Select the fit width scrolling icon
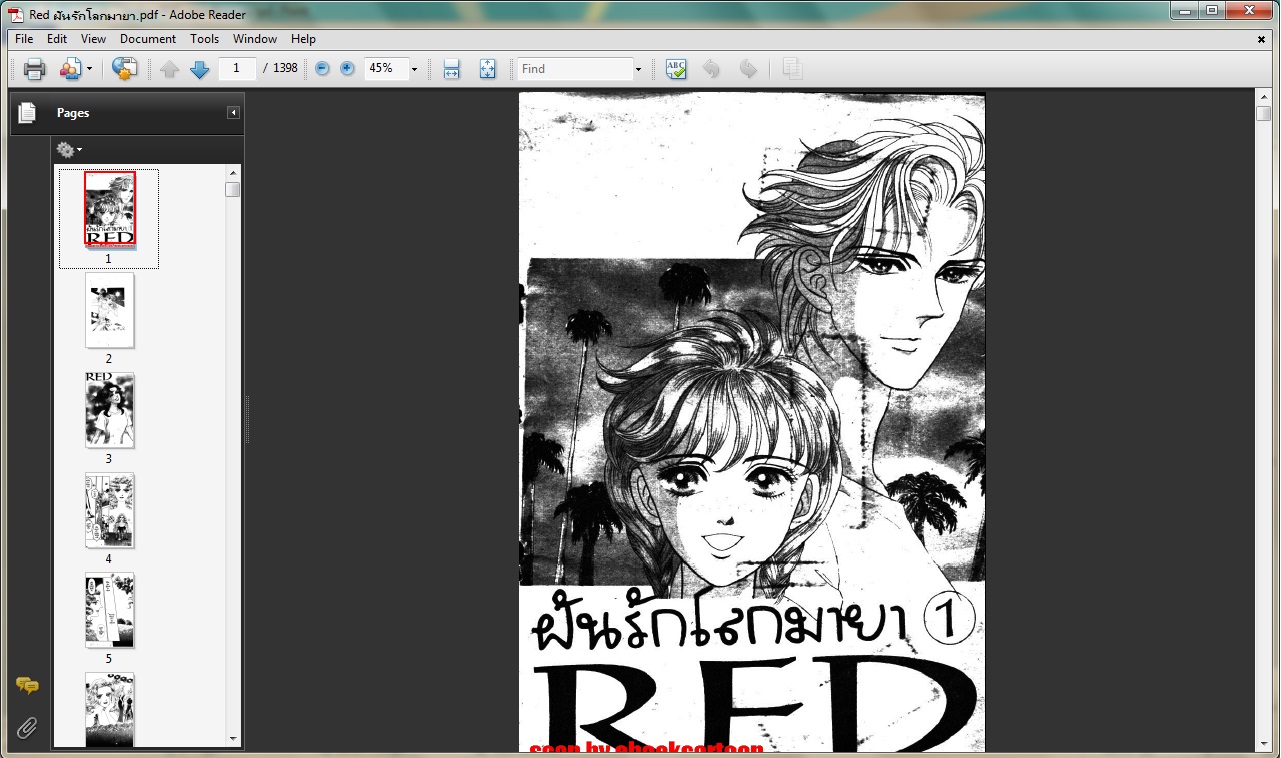The width and height of the screenshot is (1281, 758). click(451, 69)
